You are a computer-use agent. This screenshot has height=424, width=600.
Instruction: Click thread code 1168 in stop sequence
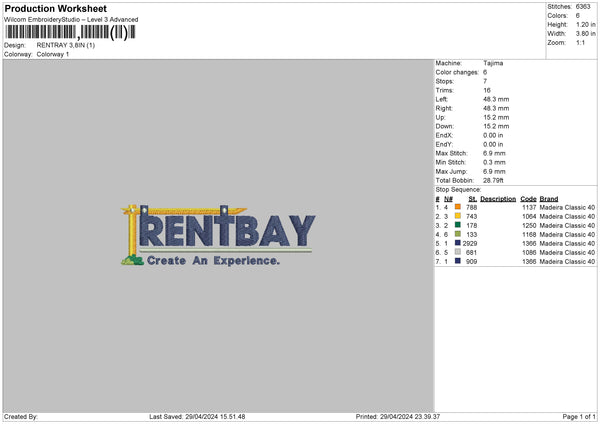pyautogui.click(x=529, y=235)
